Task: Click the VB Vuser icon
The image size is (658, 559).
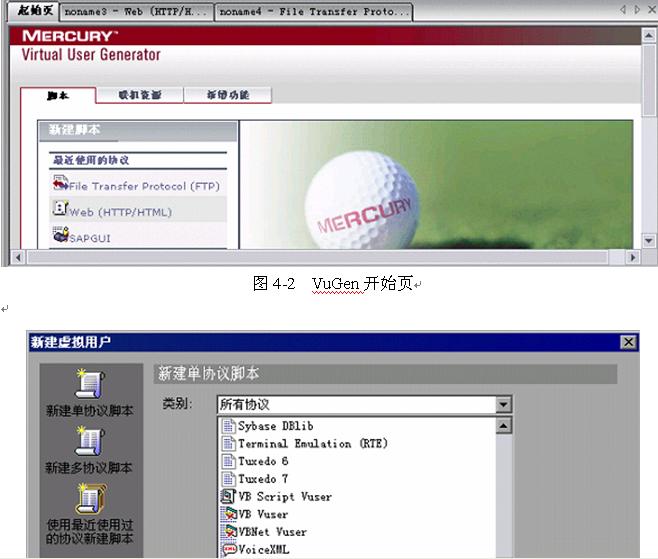Action: pos(229,514)
